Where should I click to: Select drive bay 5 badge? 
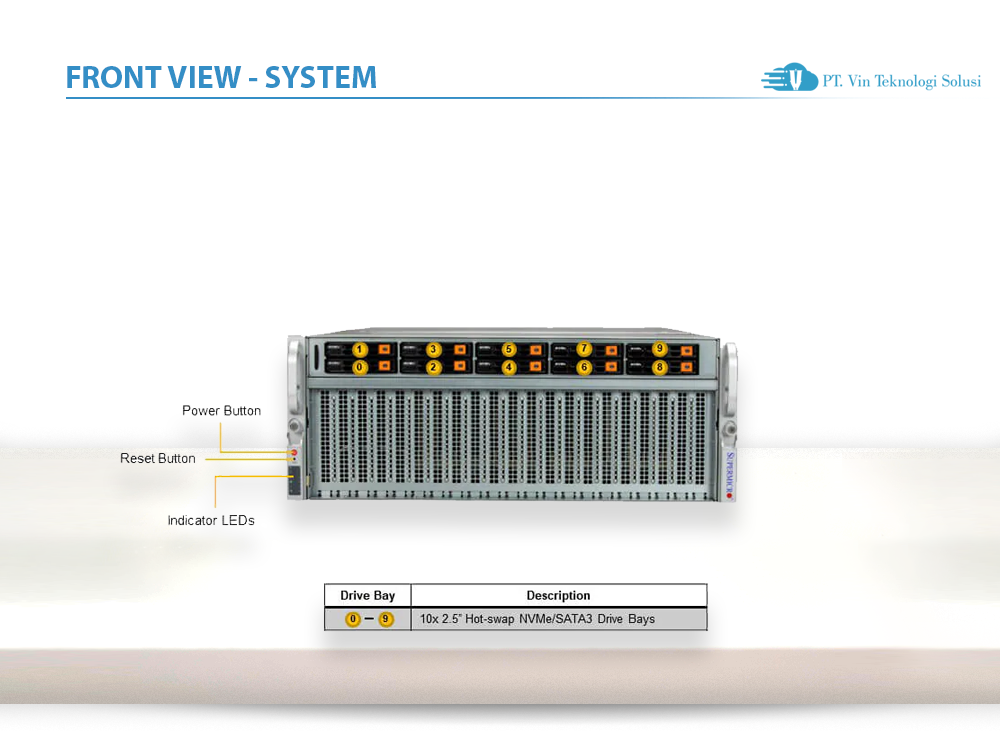508,348
